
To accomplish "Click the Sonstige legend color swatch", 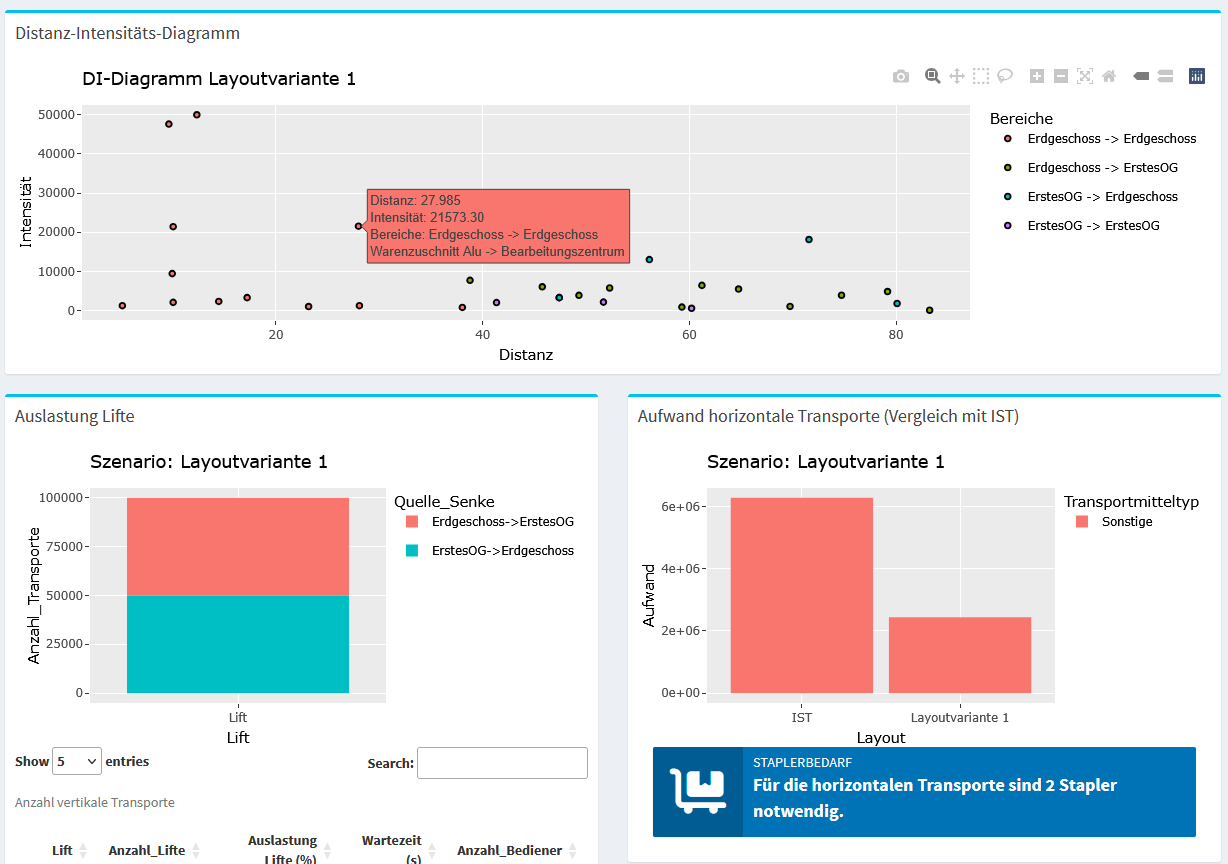I will [x=1082, y=522].
